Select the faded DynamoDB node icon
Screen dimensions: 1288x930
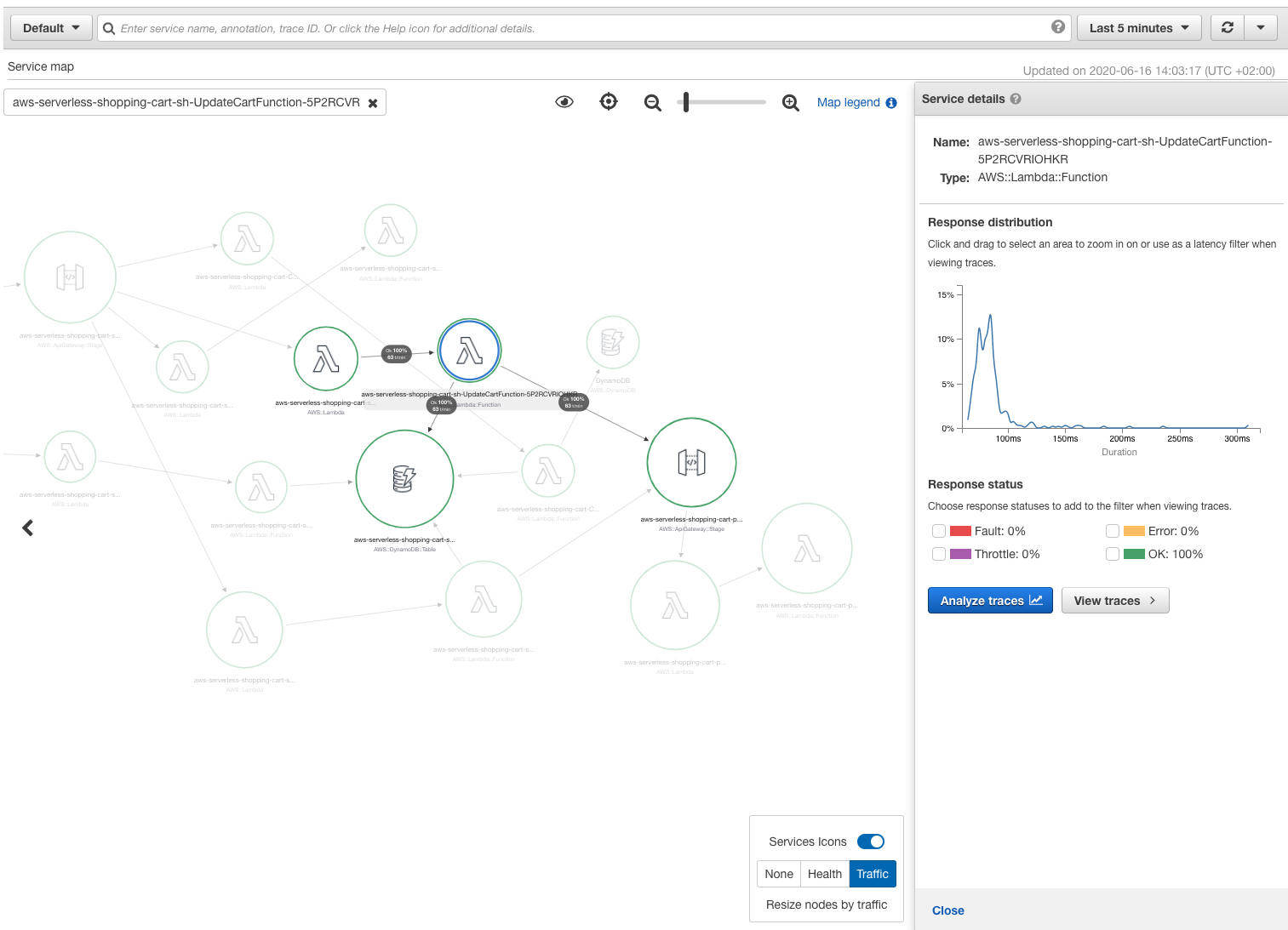click(x=613, y=342)
